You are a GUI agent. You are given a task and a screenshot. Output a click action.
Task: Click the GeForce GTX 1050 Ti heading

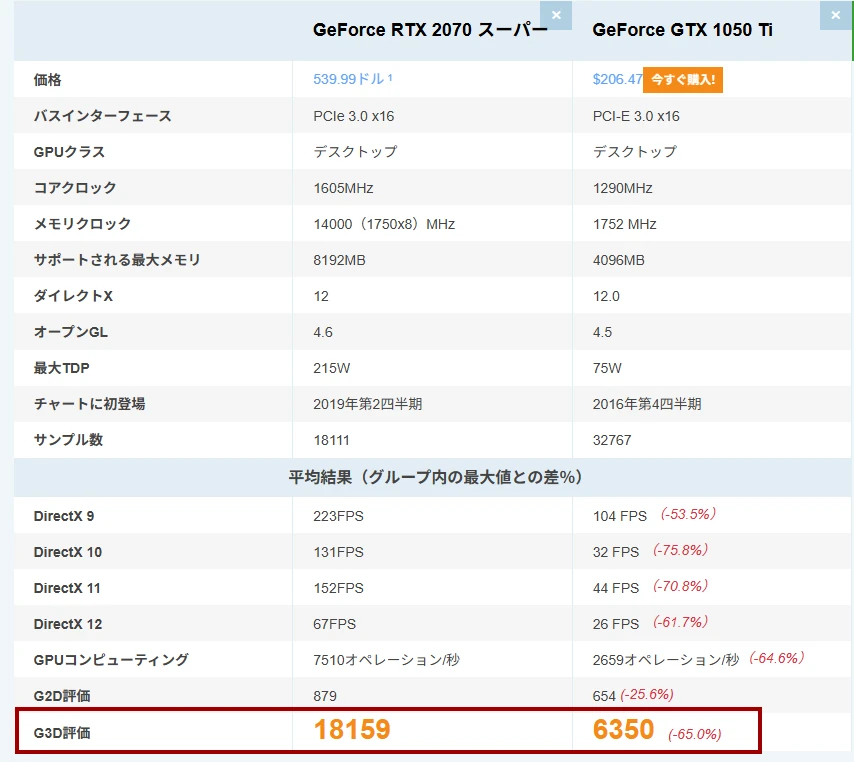click(682, 30)
